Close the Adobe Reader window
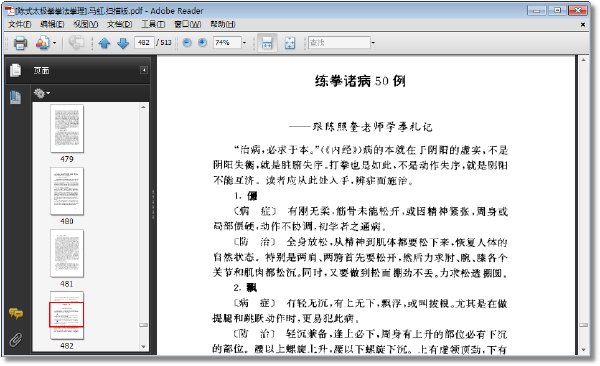Screen dimensions: 600x366 point(578,10)
